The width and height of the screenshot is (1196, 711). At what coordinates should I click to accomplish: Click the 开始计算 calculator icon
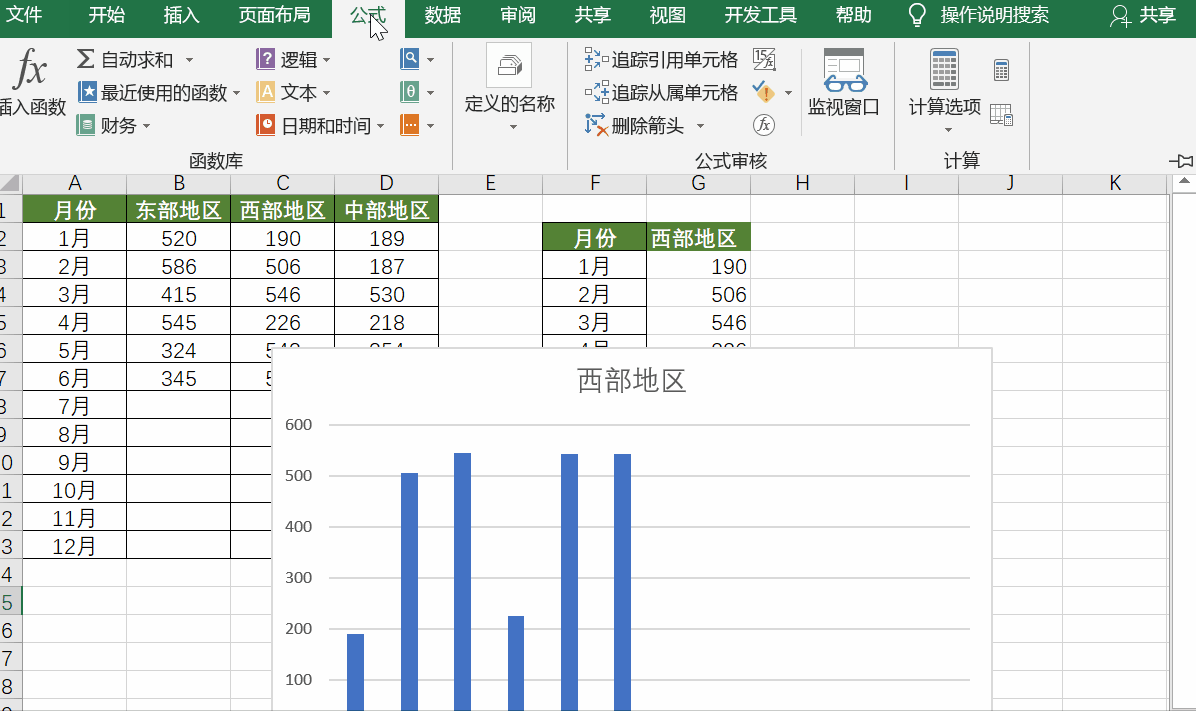pos(1001,68)
